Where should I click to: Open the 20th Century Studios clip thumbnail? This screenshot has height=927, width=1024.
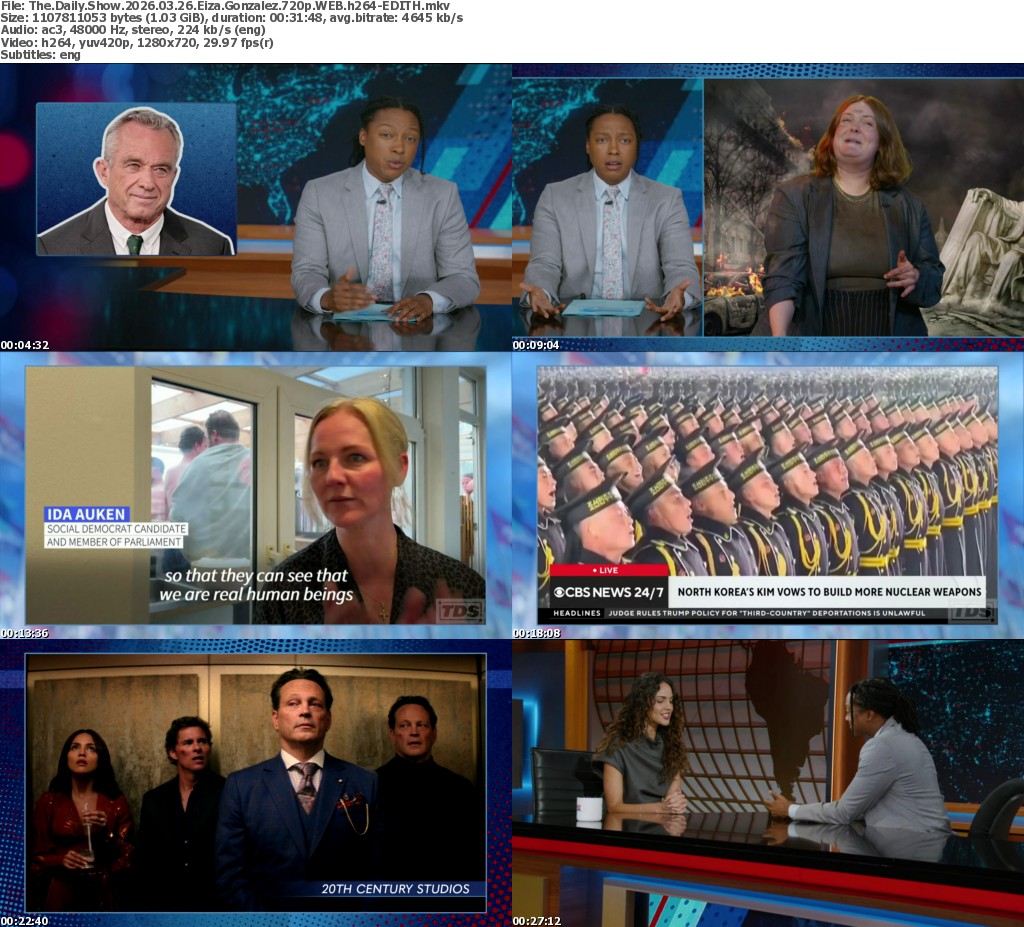tap(256, 782)
